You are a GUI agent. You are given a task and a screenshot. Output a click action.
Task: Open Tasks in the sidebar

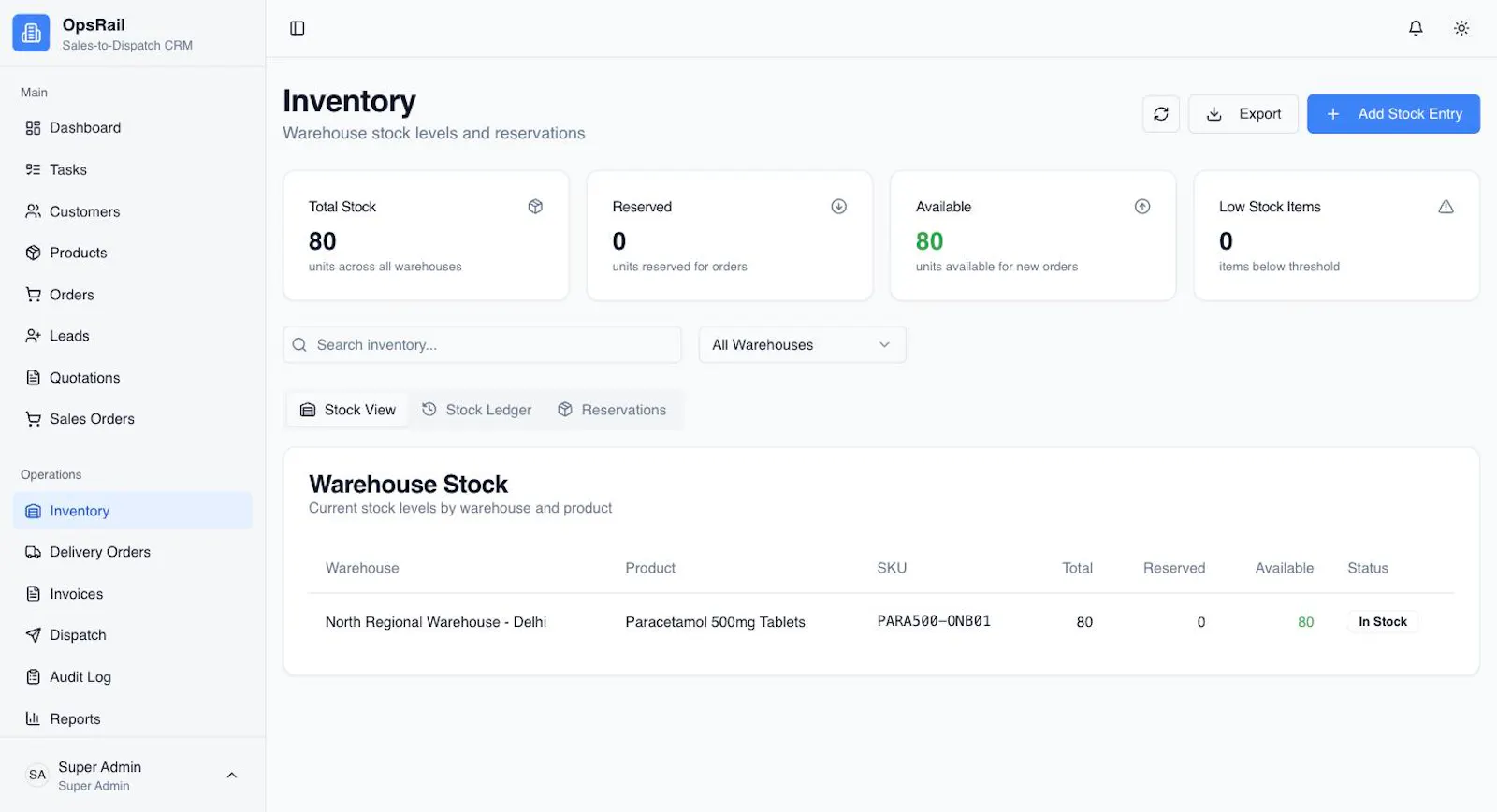pyautogui.click(x=133, y=169)
